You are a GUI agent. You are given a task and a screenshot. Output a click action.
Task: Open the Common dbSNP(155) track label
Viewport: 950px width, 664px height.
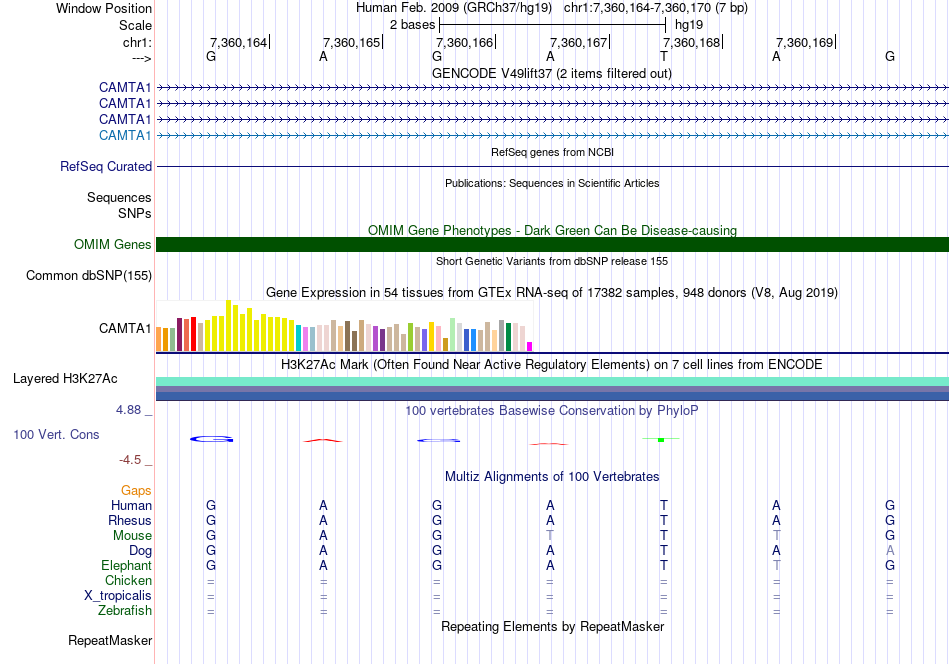point(89,276)
